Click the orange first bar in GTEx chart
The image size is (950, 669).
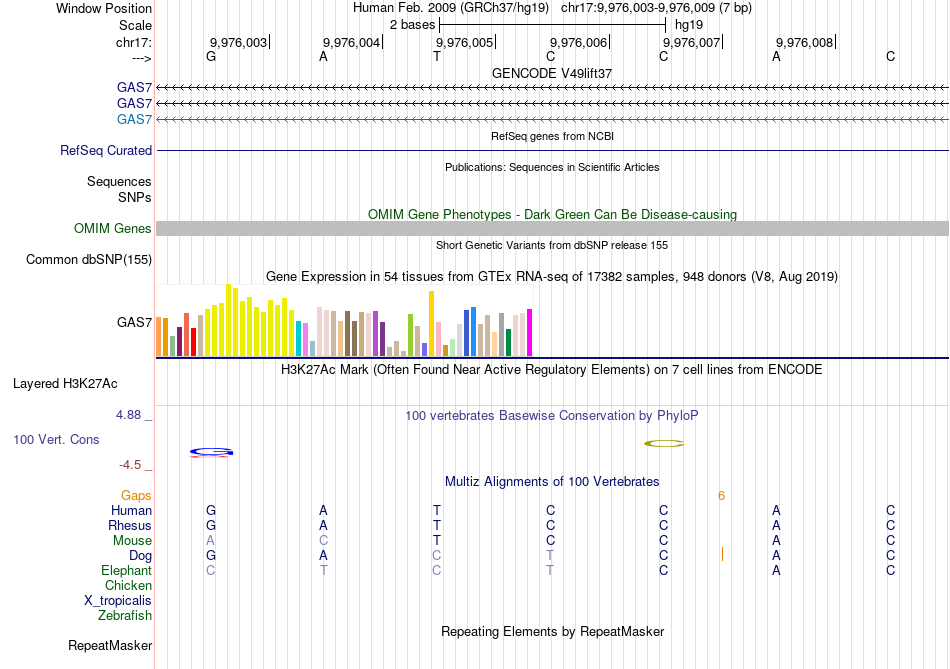tap(159, 336)
